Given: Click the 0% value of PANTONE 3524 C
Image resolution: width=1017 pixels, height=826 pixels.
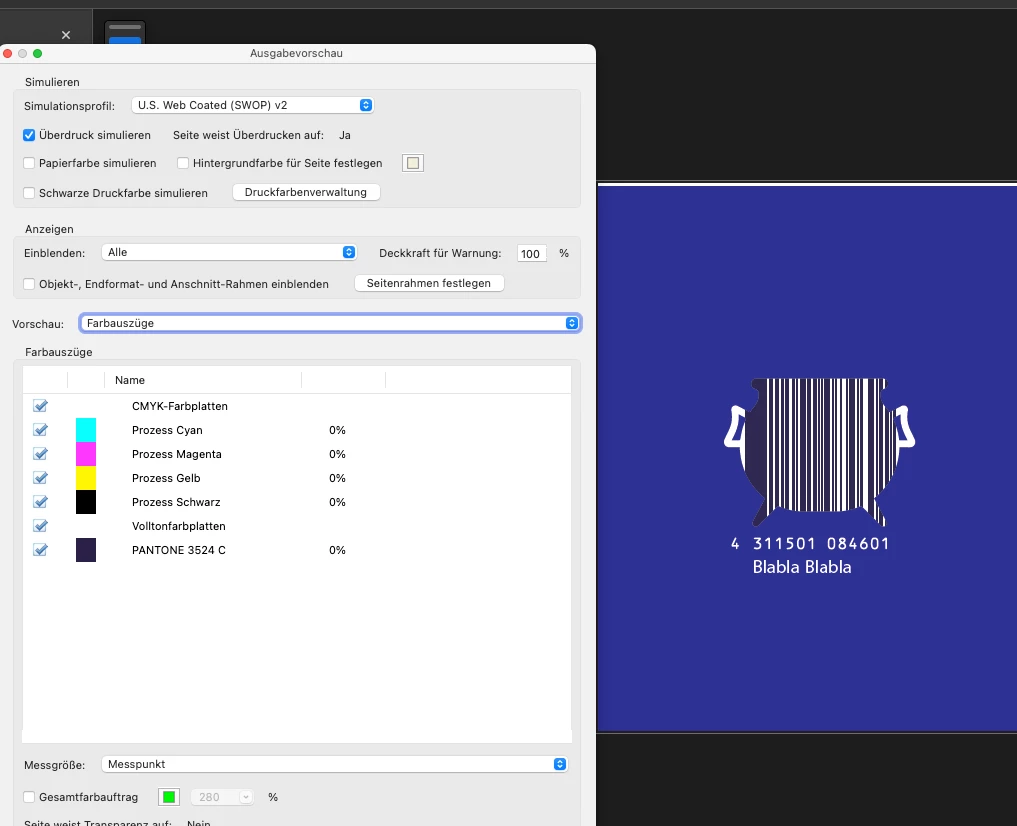Looking at the screenshot, I should [337, 550].
